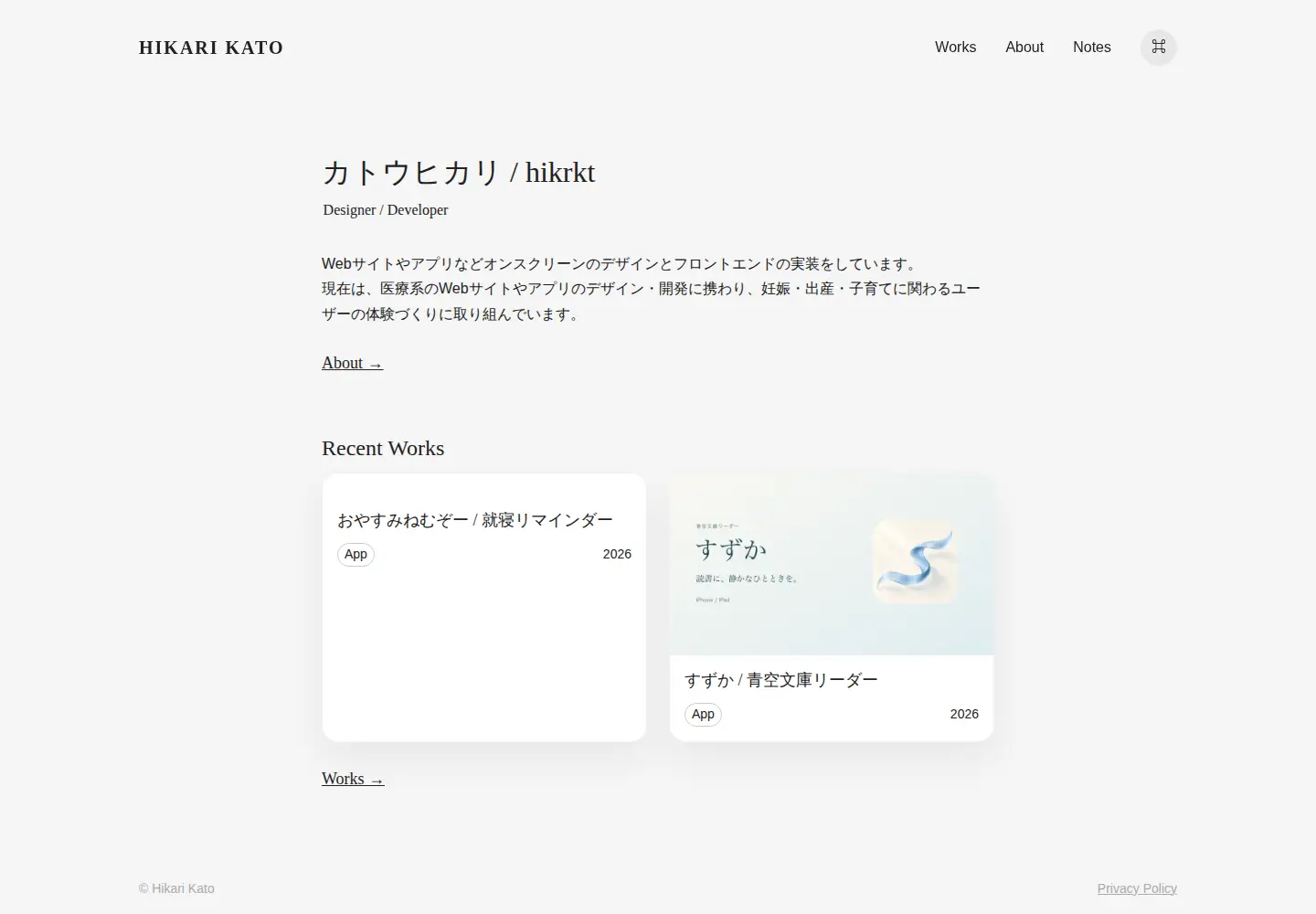This screenshot has width=1316, height=914.
Task: Open the command palette icon button
Action: (1158, 48)
